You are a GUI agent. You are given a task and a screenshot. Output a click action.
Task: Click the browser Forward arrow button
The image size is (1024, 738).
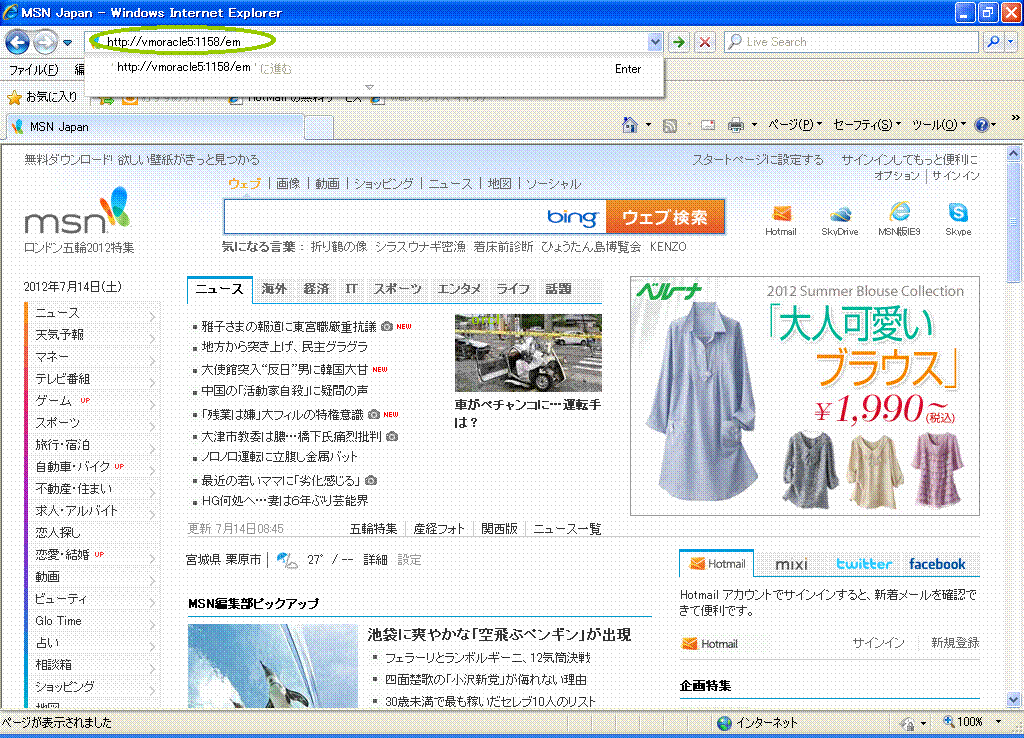click(x=44, y=42)
